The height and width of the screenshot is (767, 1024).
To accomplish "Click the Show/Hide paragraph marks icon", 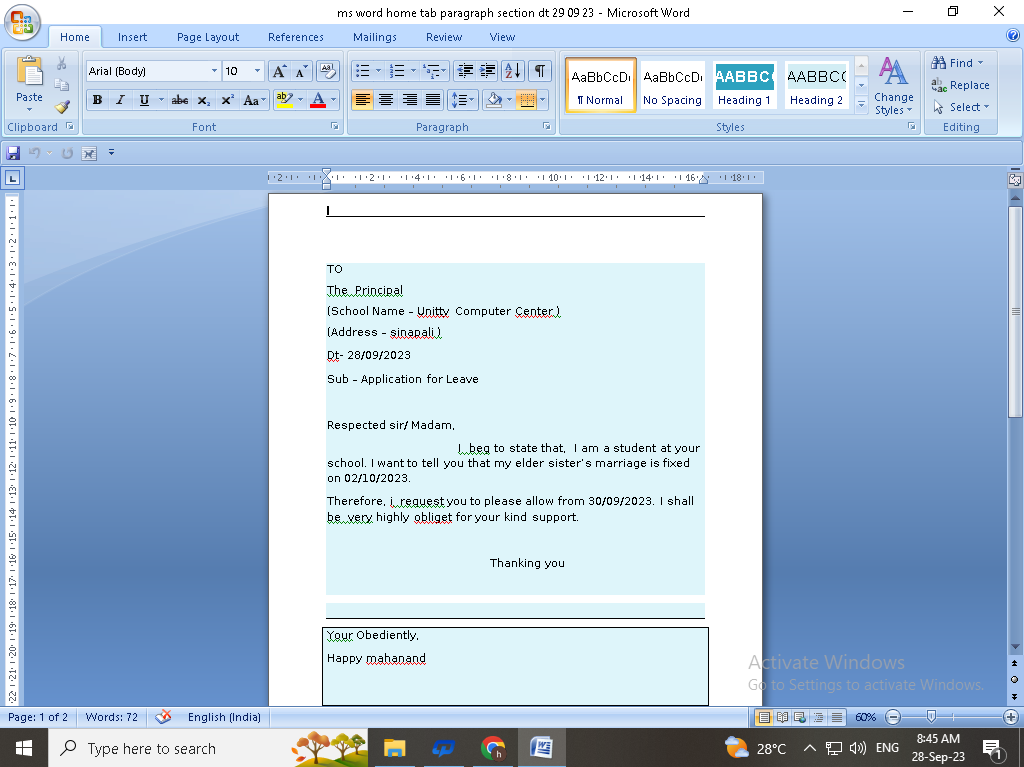I will [x=539, y=71].
